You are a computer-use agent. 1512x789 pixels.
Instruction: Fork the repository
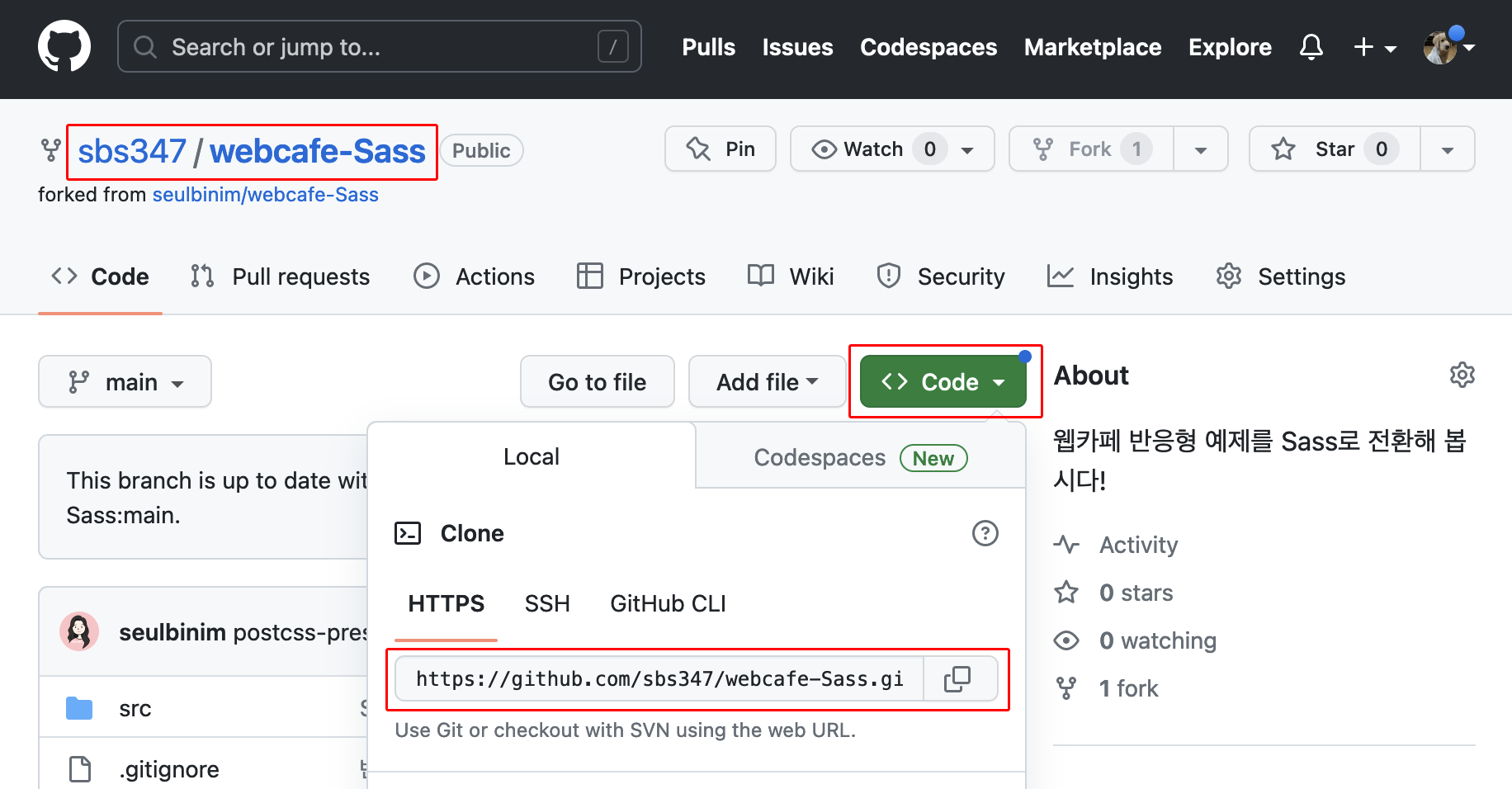point(1091,149)
